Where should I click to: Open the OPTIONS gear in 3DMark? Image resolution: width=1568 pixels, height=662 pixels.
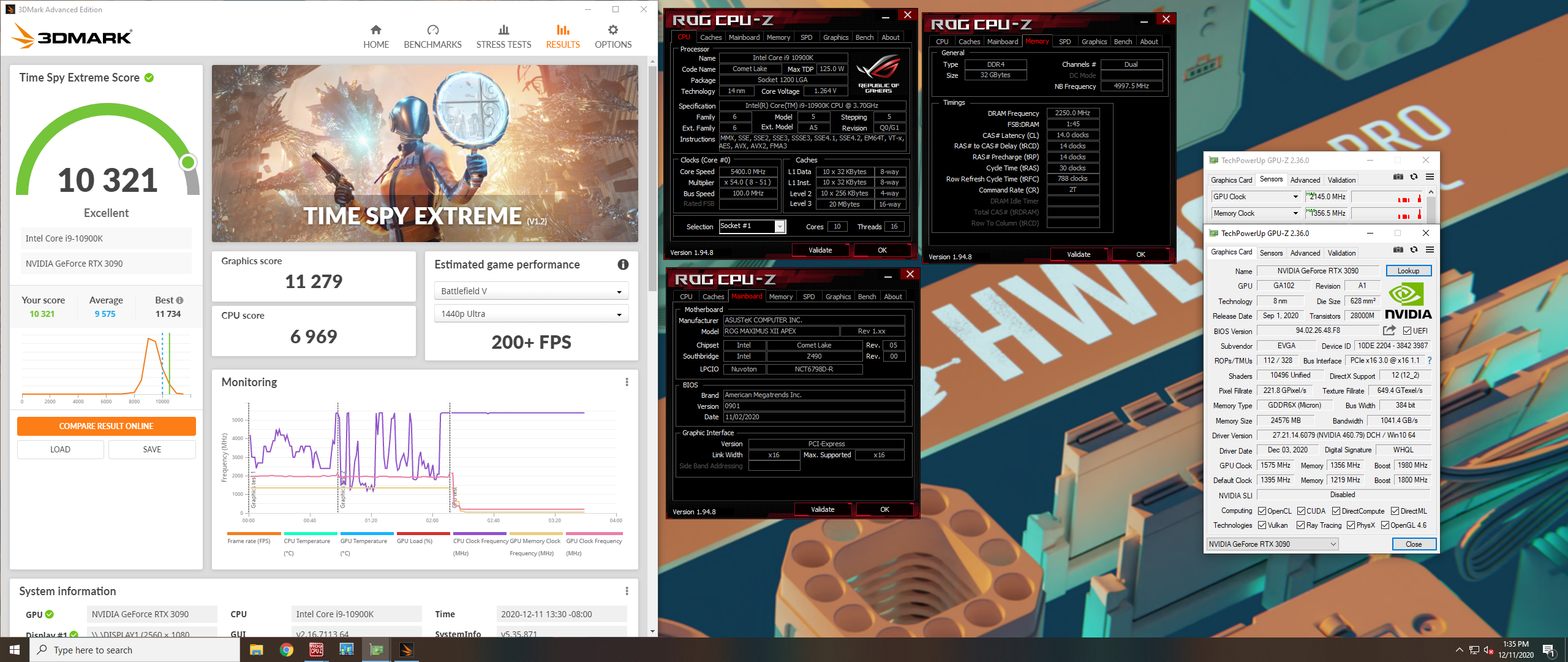click(x=613, y=37)
